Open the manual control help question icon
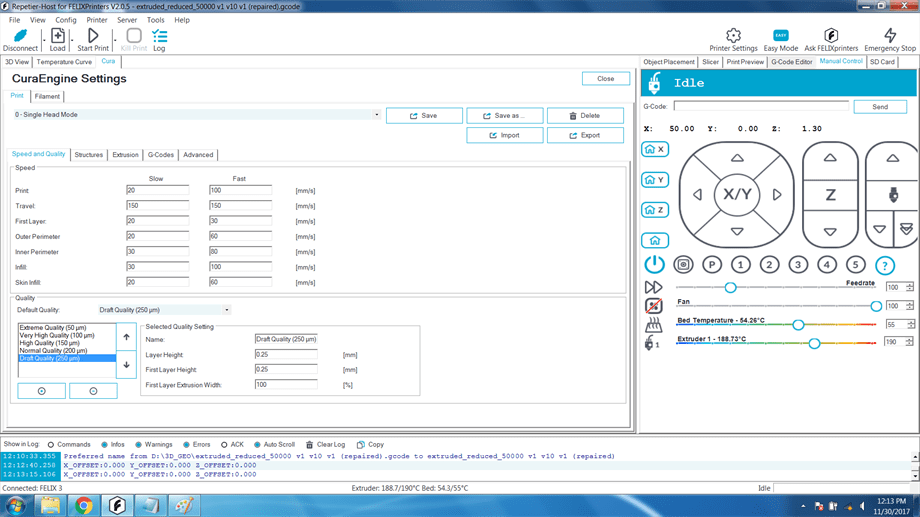 pos(885,265)
